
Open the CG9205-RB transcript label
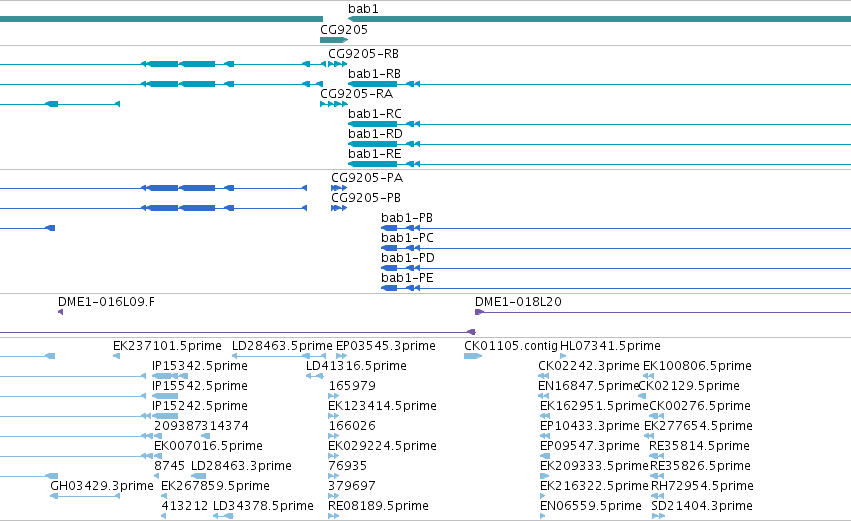coord(364,54)
